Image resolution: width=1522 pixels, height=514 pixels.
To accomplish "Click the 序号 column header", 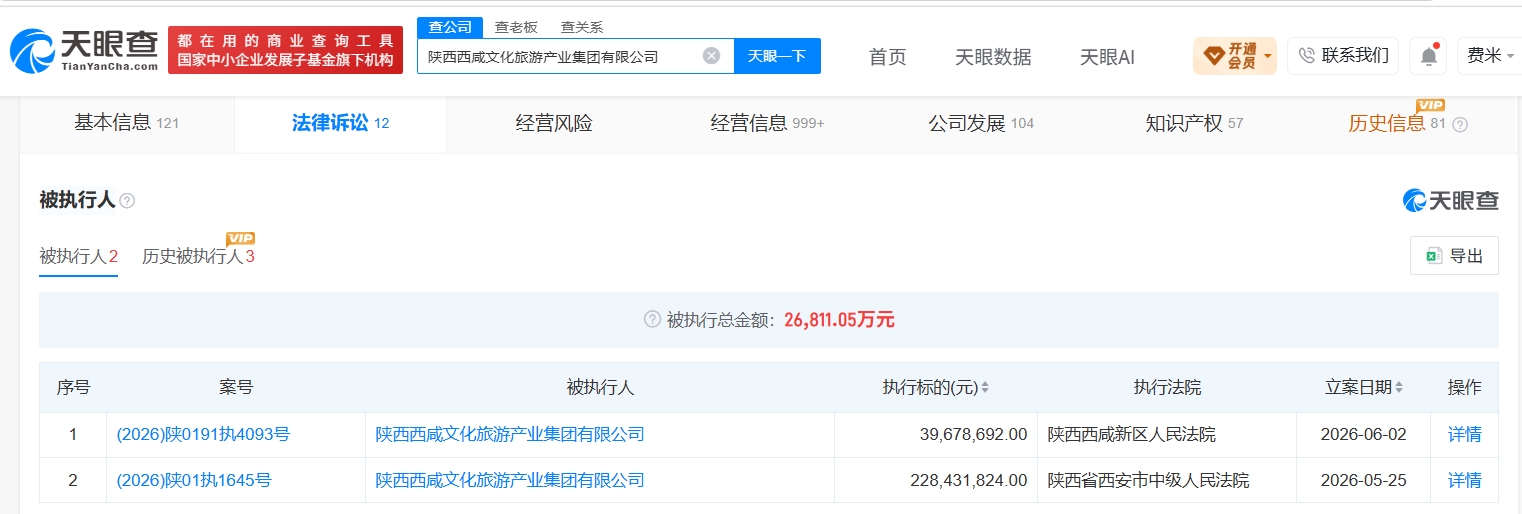I will 73,387.
